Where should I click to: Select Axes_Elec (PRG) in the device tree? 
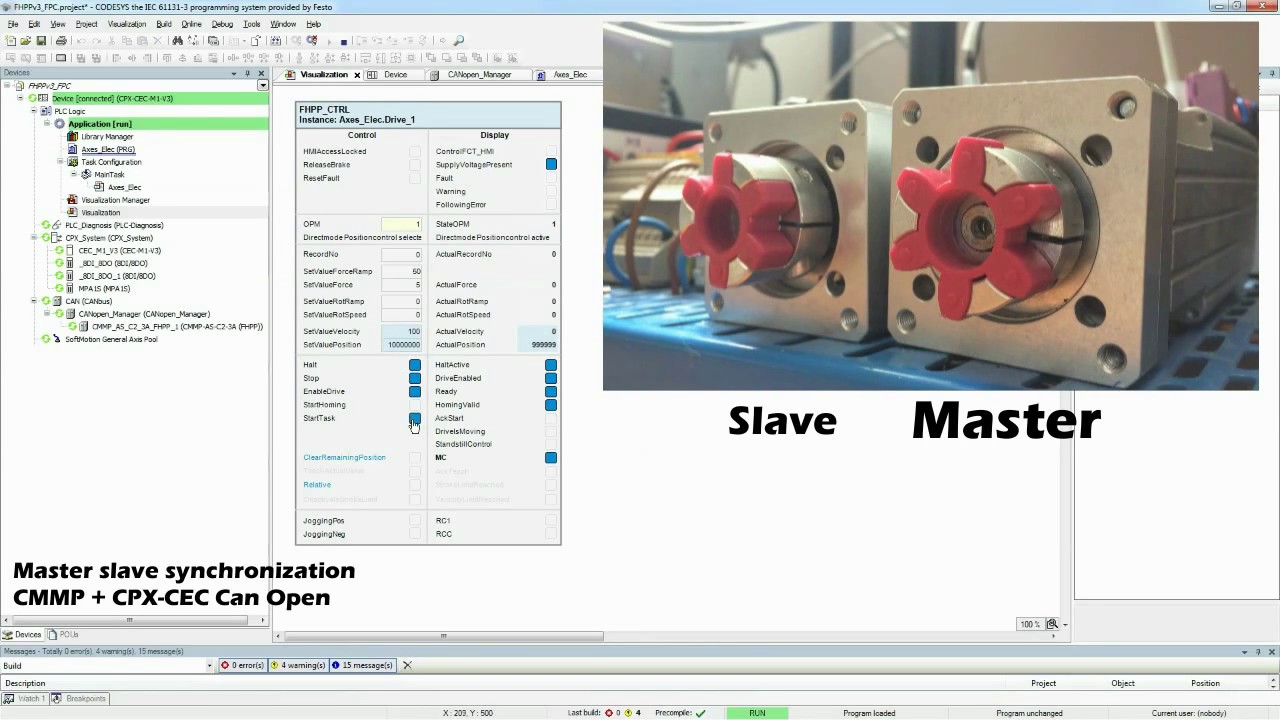click(x=107, y=150)
